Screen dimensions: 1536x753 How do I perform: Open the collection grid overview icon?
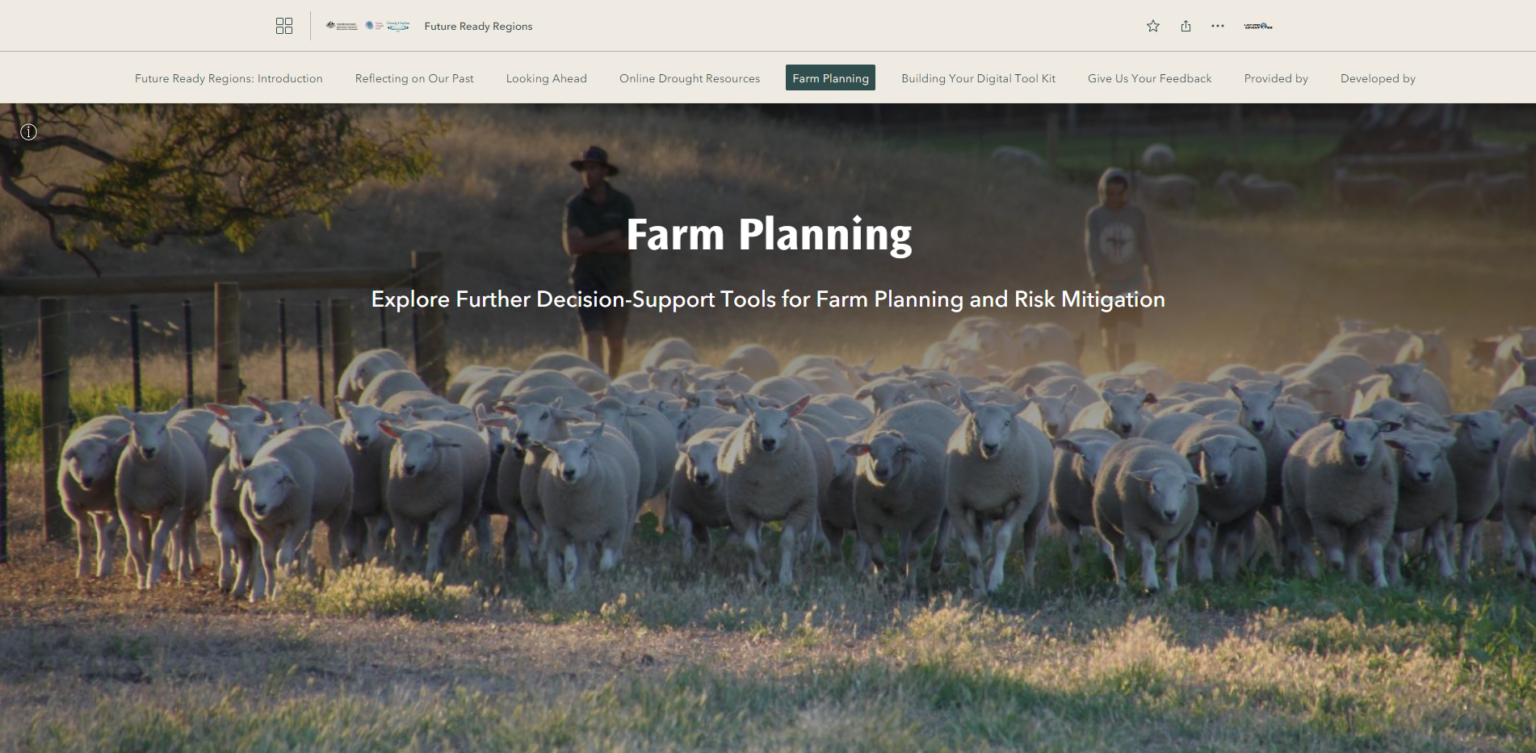tap(284, 26)
